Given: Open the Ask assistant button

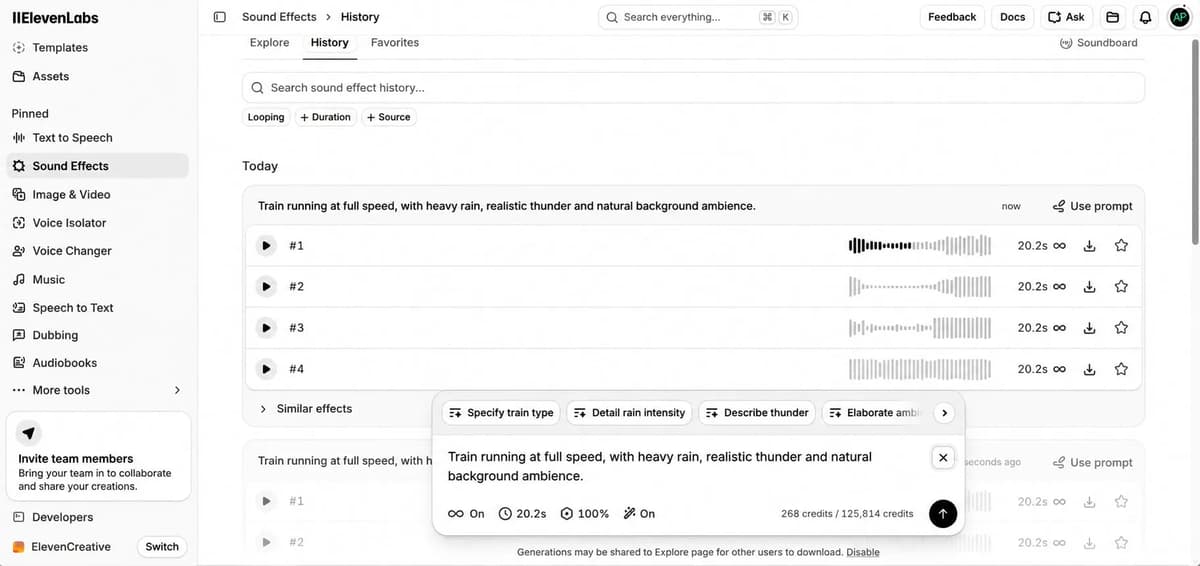Looking at the screenshot, I should point(1066,17).
